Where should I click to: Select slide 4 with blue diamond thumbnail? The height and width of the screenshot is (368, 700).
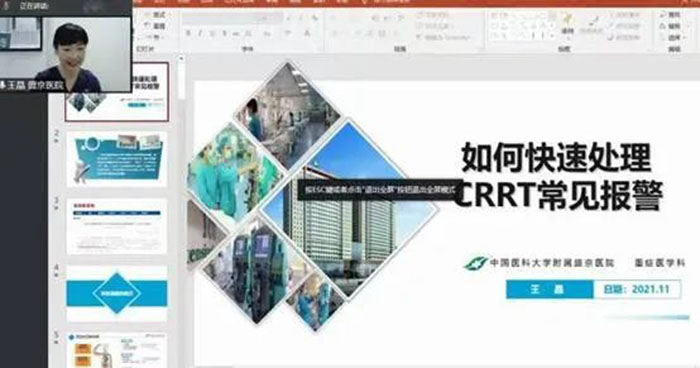click(117, 293)
